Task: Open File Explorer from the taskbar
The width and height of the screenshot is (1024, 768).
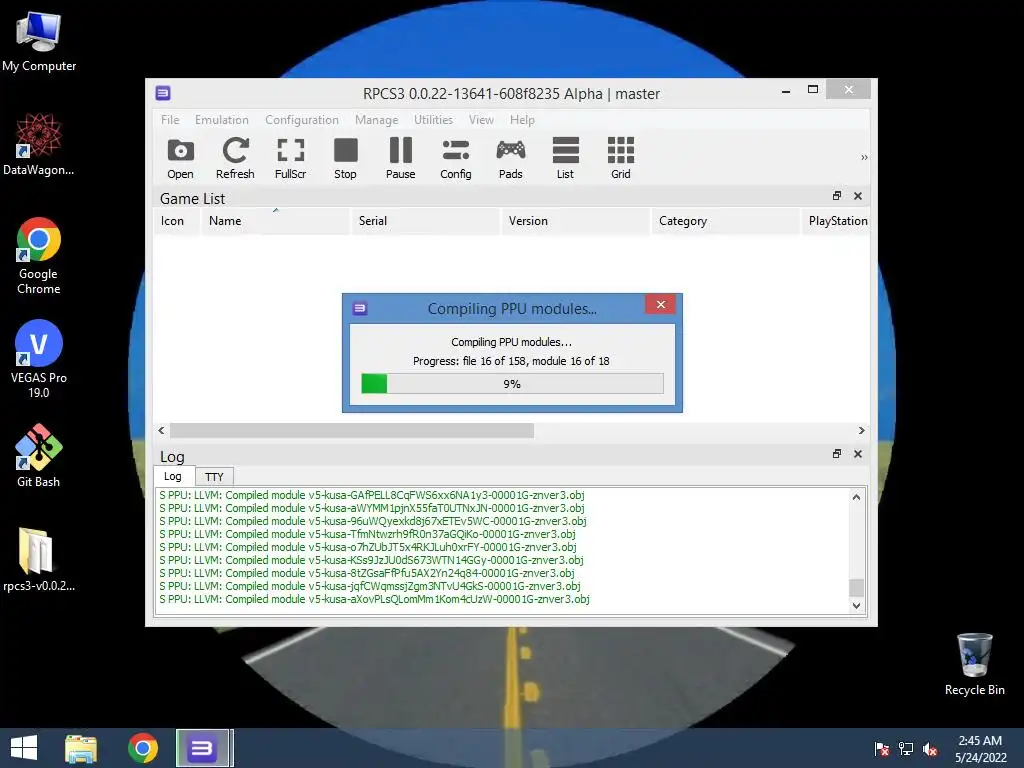Action: tap(81, 748)
